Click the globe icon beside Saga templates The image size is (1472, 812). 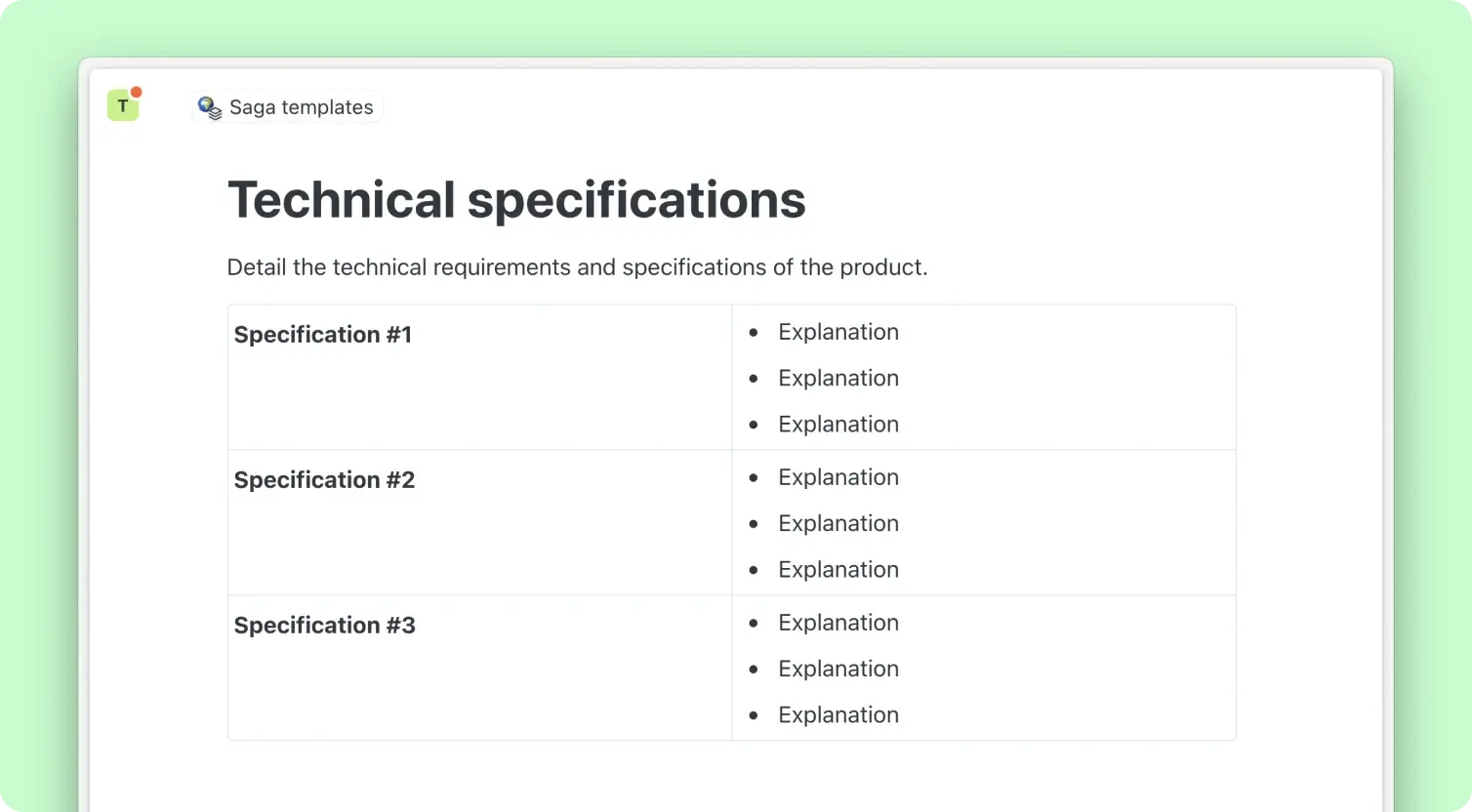209,107
